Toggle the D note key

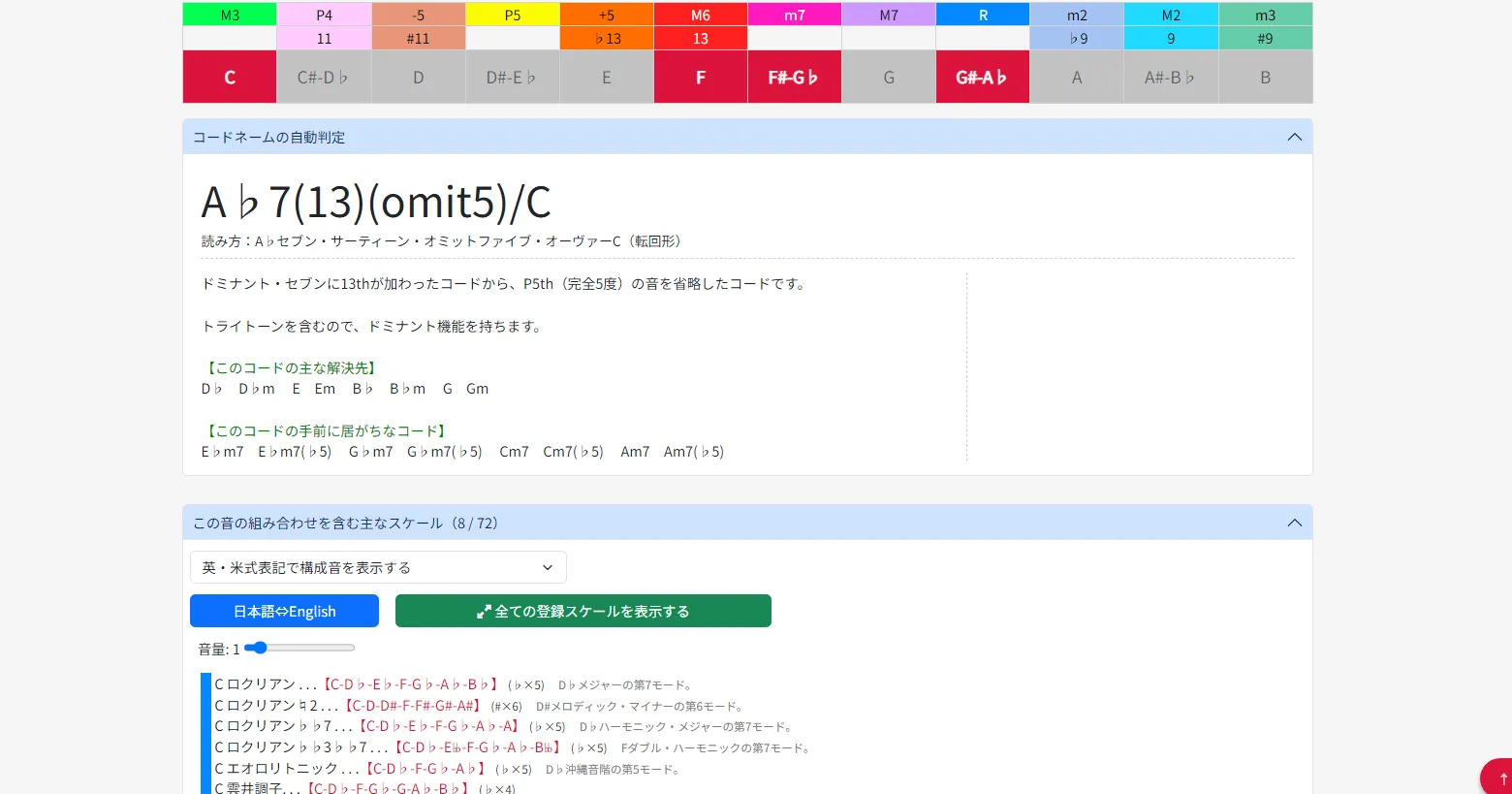tap(418, 77)
